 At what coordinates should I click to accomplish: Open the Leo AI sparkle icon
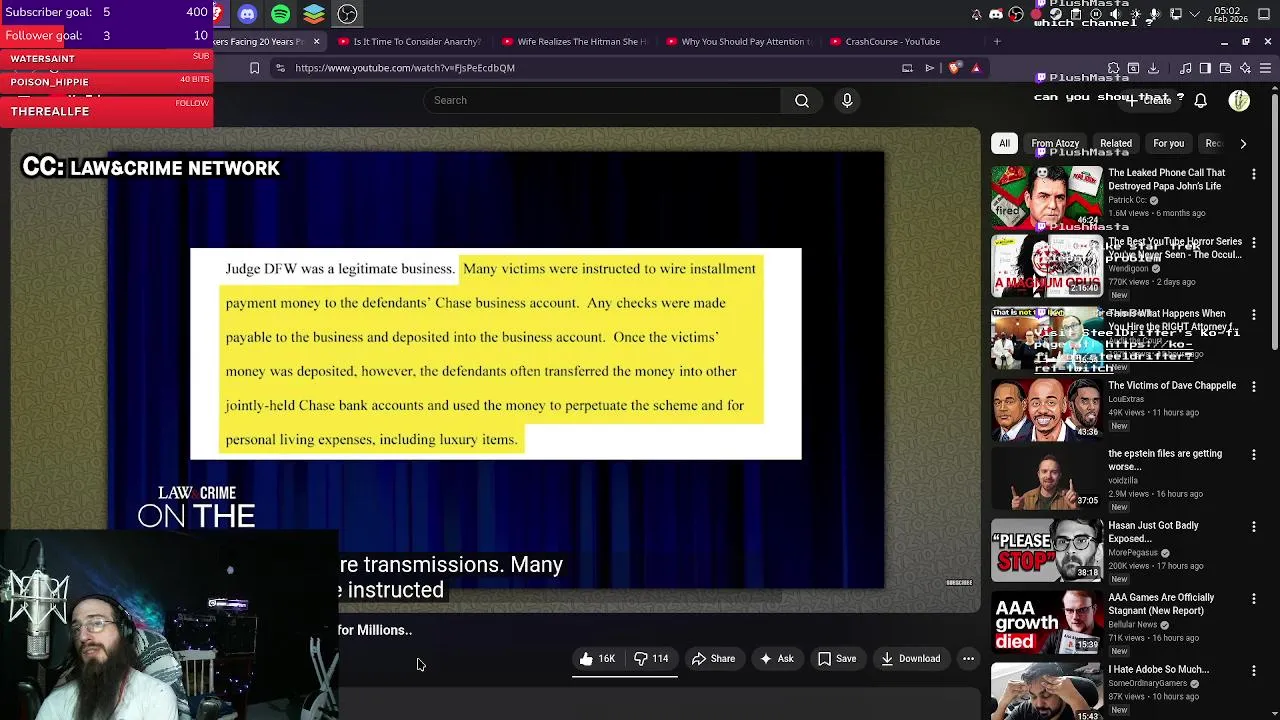(x=1245, y=68)
